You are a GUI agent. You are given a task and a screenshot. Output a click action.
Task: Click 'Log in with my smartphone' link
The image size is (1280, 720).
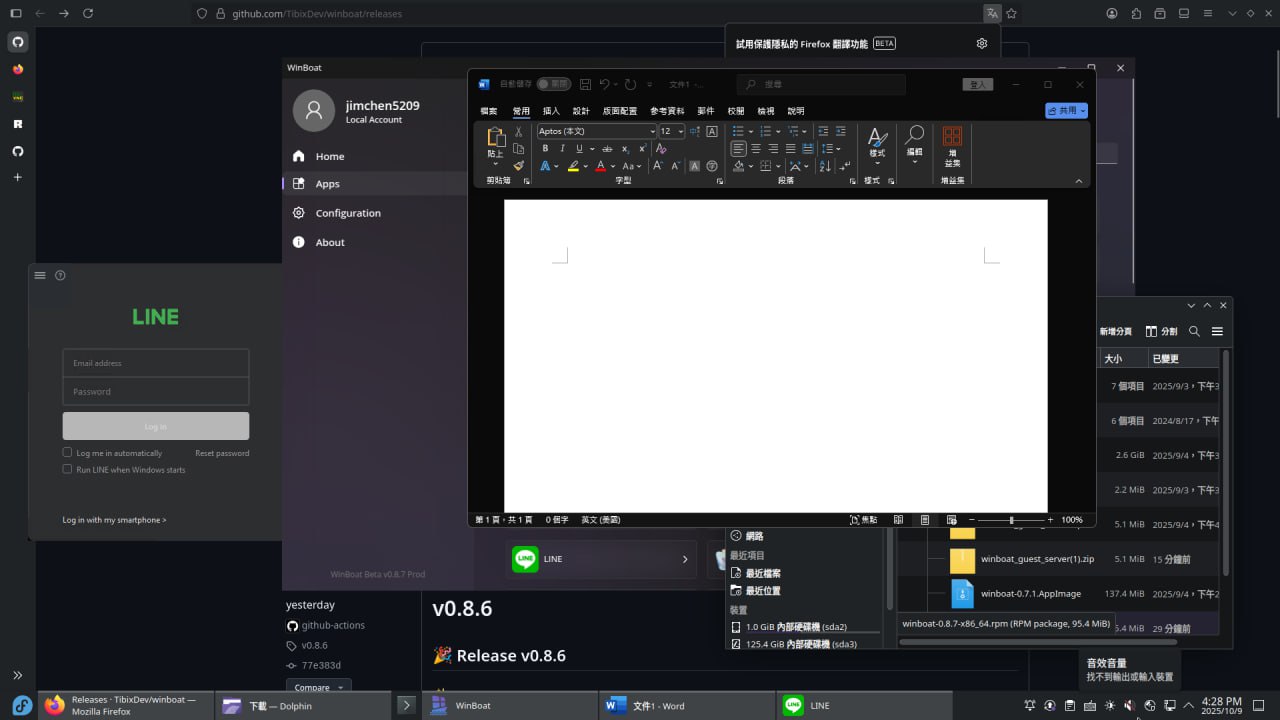(114, 520)
